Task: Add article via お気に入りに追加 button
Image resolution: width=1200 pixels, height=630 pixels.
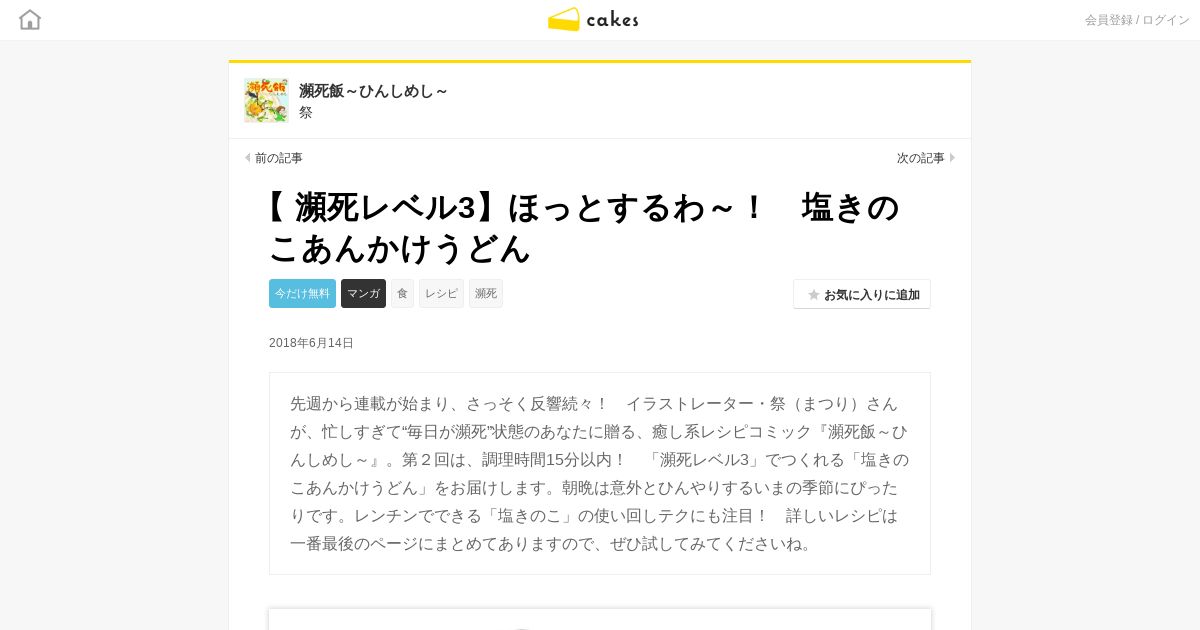Action: pos(862,294)
